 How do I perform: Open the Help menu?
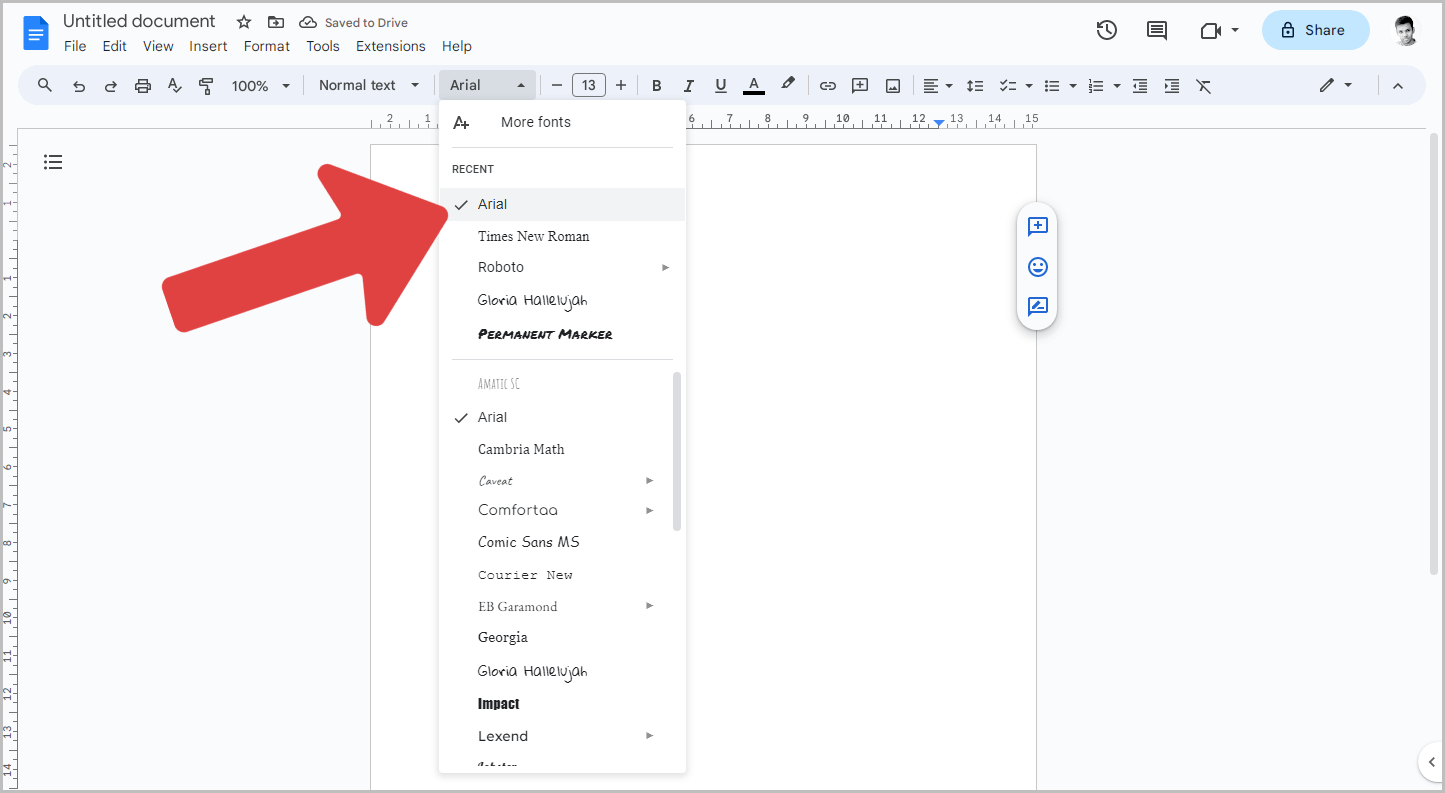[456, 46]
